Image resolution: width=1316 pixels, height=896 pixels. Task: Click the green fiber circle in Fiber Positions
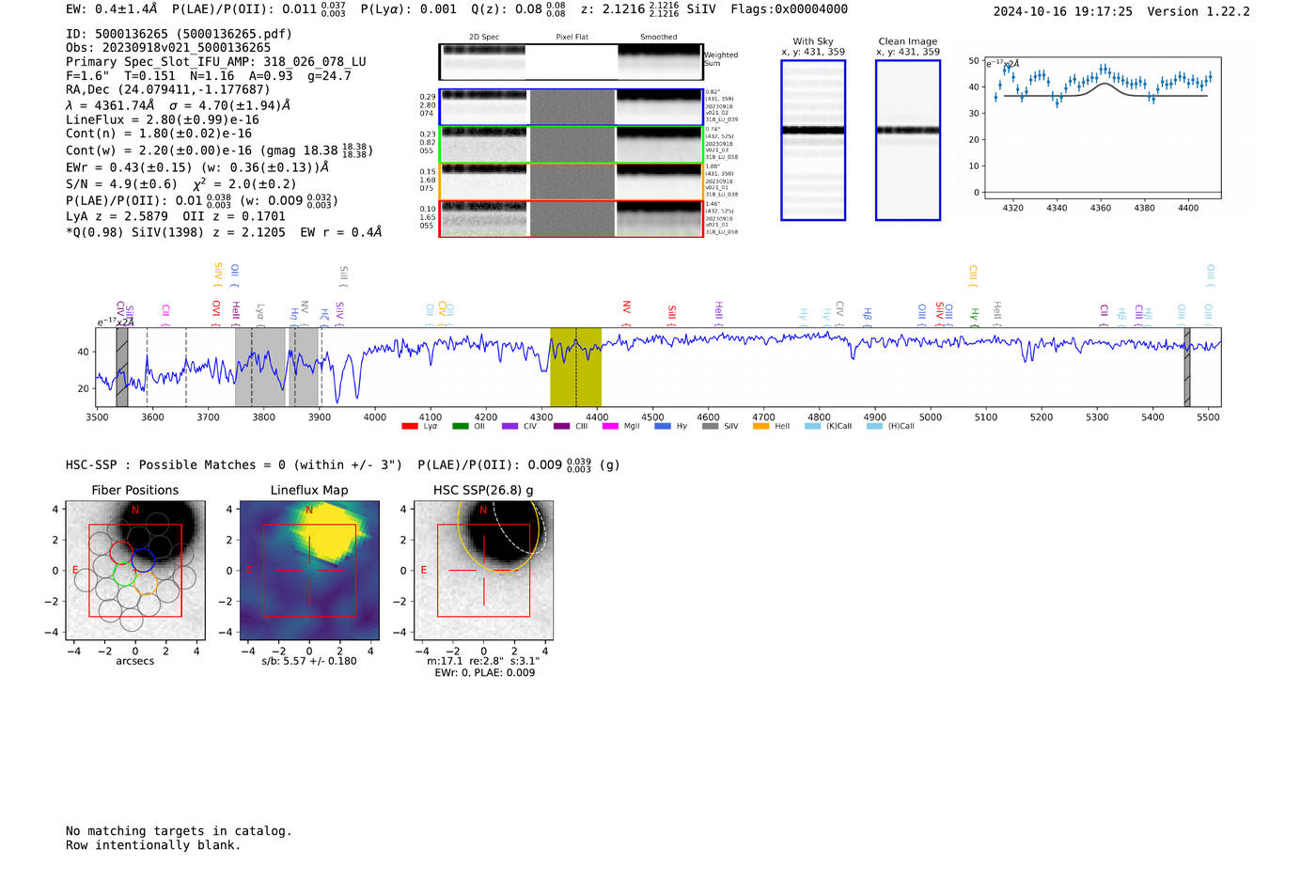124,573
